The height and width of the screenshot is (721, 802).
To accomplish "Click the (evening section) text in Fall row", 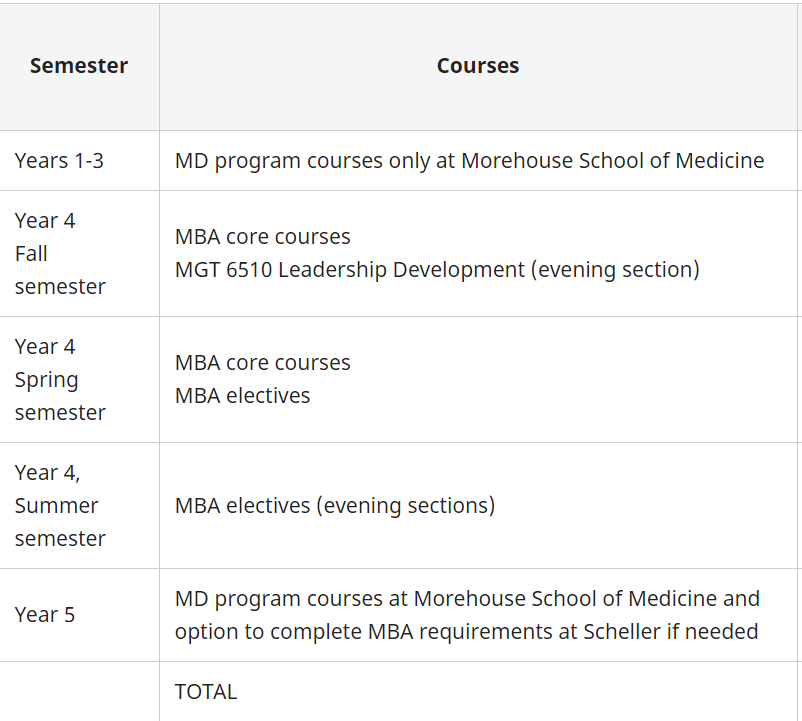I will (x=615, y=269).
